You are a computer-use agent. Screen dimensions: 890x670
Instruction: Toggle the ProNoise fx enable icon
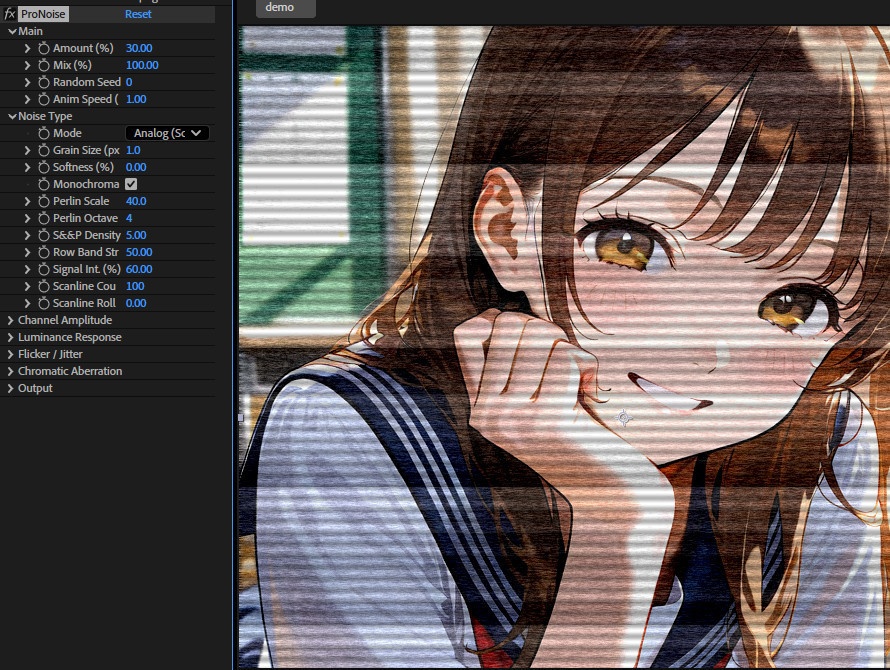[x=9, y=14]
